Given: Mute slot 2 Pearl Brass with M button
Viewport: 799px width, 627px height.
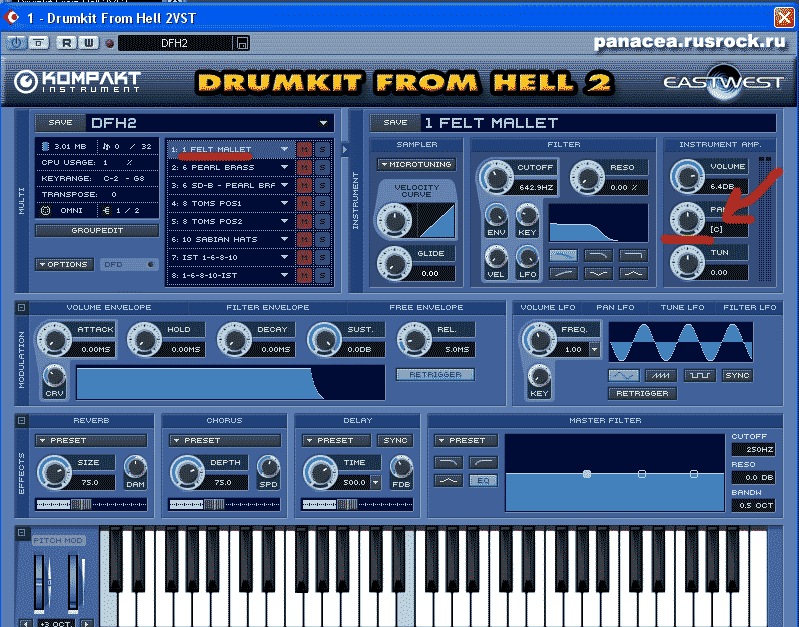Looking at the screenshot, I should point(304,167).
